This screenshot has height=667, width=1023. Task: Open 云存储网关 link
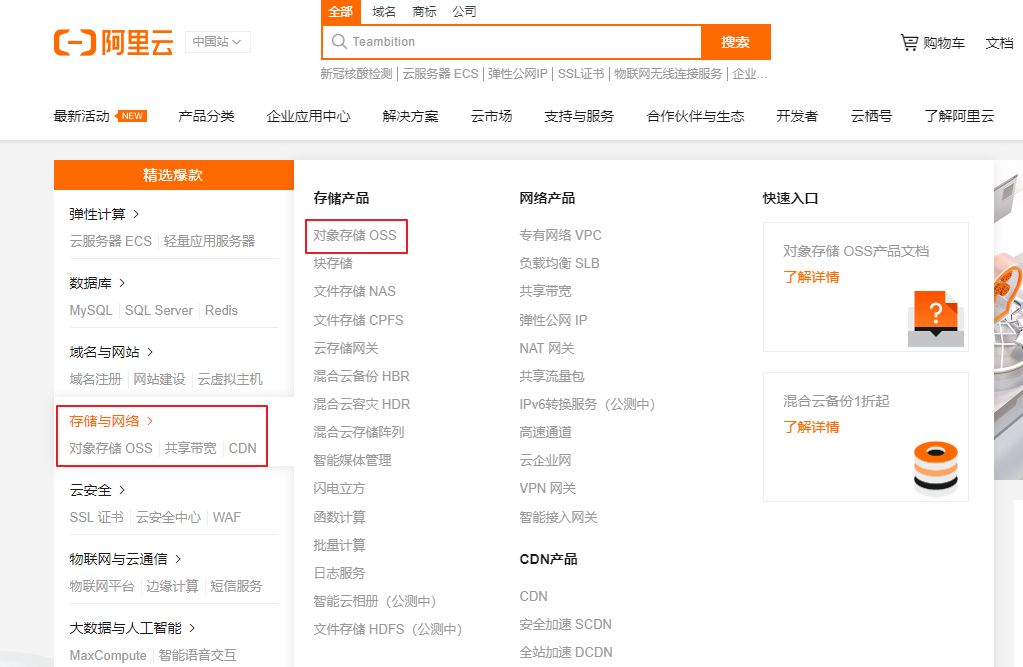(346, 348)
